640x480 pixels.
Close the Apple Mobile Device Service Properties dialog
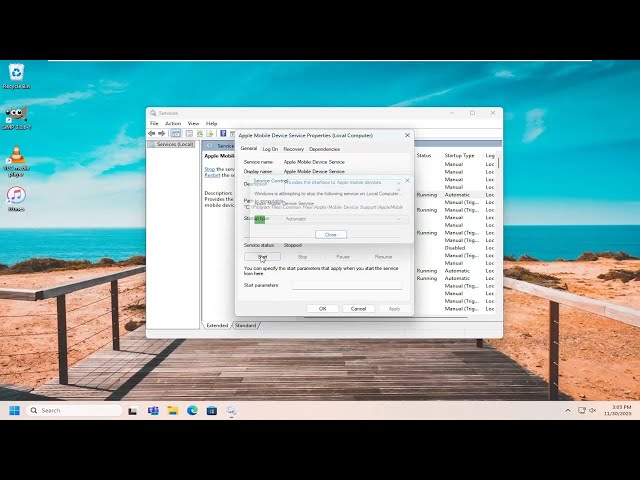(407, 135)
